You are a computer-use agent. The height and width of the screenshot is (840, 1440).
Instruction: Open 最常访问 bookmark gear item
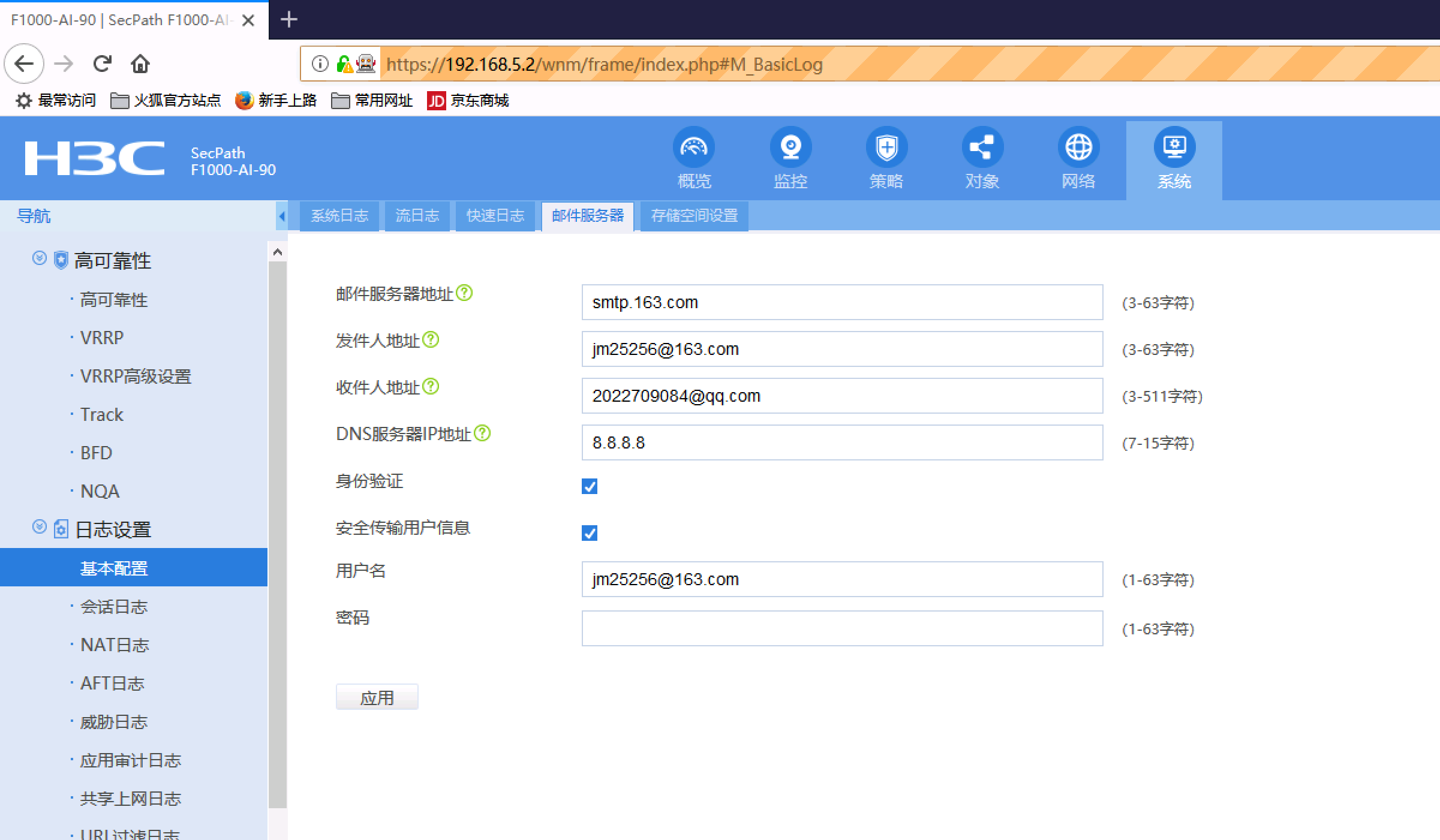click(x=55, y=100)
